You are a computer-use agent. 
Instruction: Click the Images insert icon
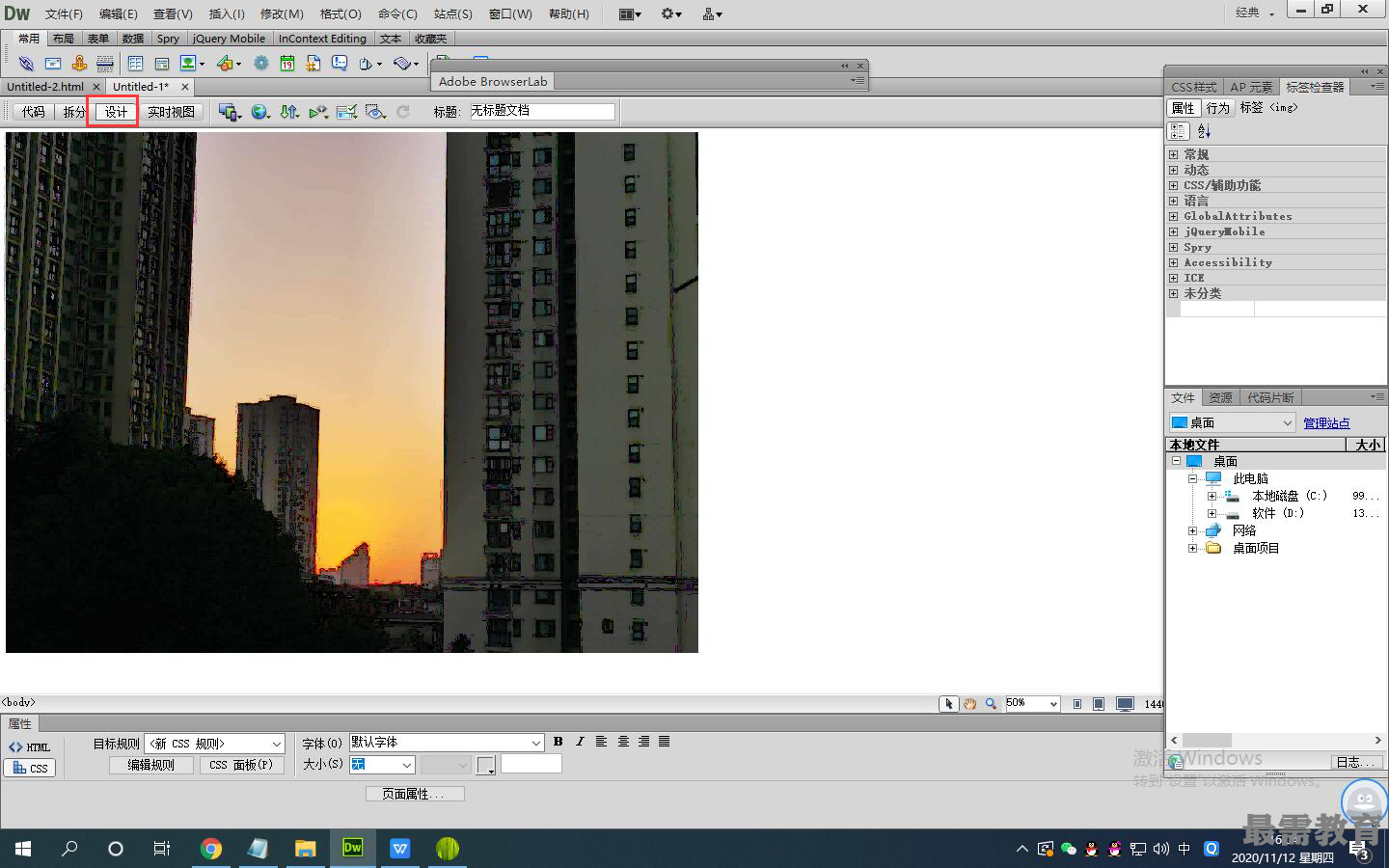pos(192,64)
